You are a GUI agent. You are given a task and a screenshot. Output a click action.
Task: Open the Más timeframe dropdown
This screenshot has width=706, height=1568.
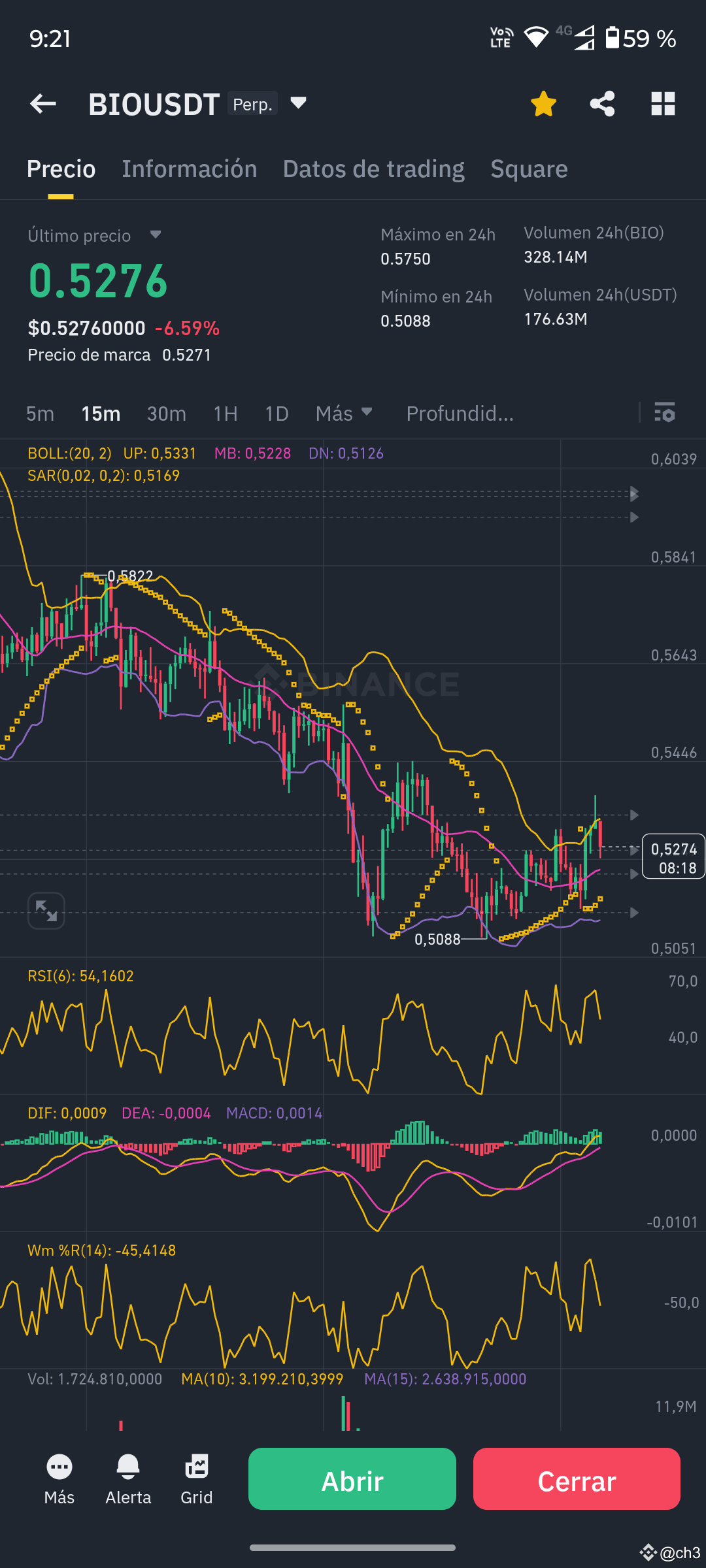(x=344, y=413)
